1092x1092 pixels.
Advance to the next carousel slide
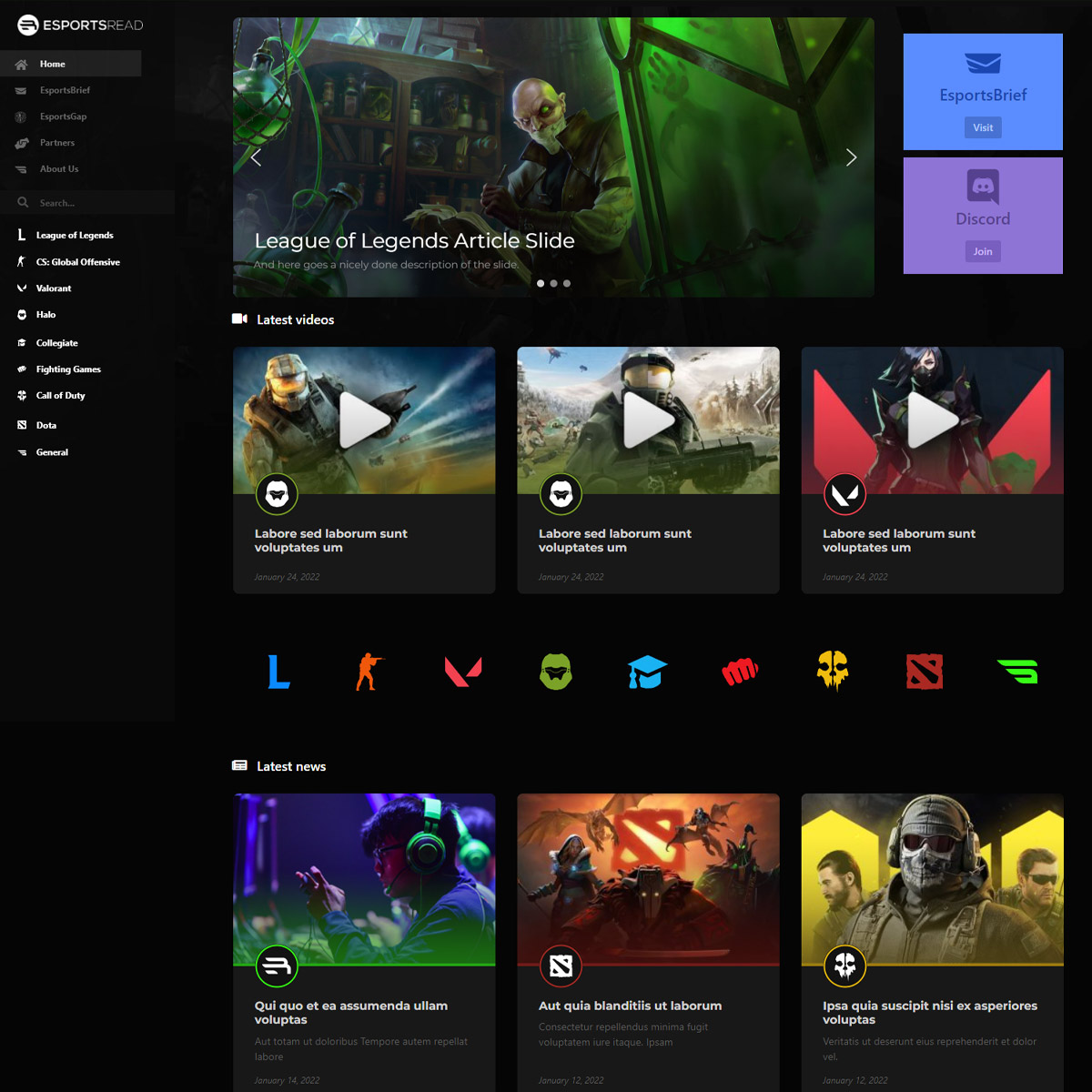click(x=851, y=157)
